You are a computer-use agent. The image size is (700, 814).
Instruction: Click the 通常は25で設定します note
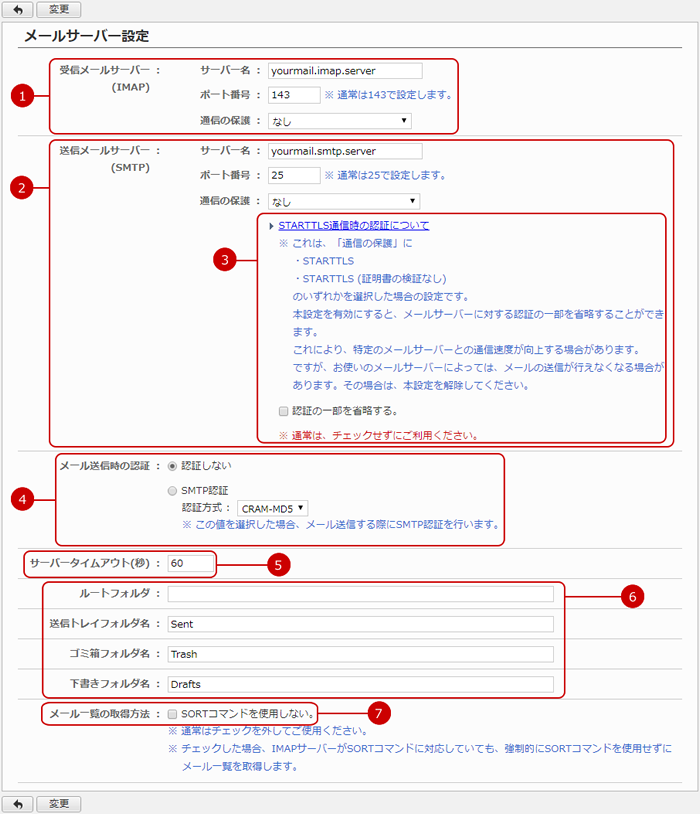pos(385,175)
